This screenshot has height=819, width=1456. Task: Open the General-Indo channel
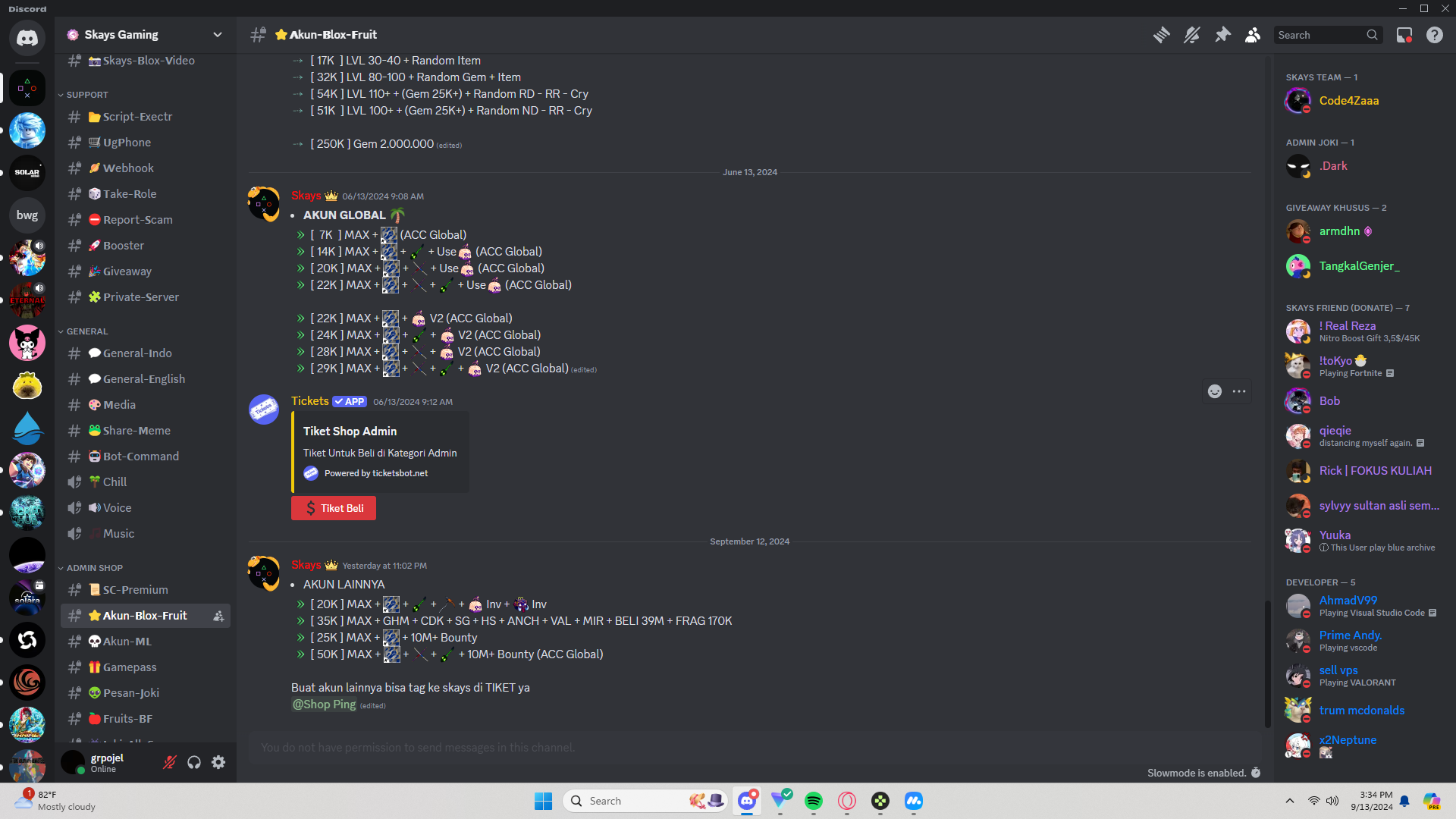click(x=146, y=353)
